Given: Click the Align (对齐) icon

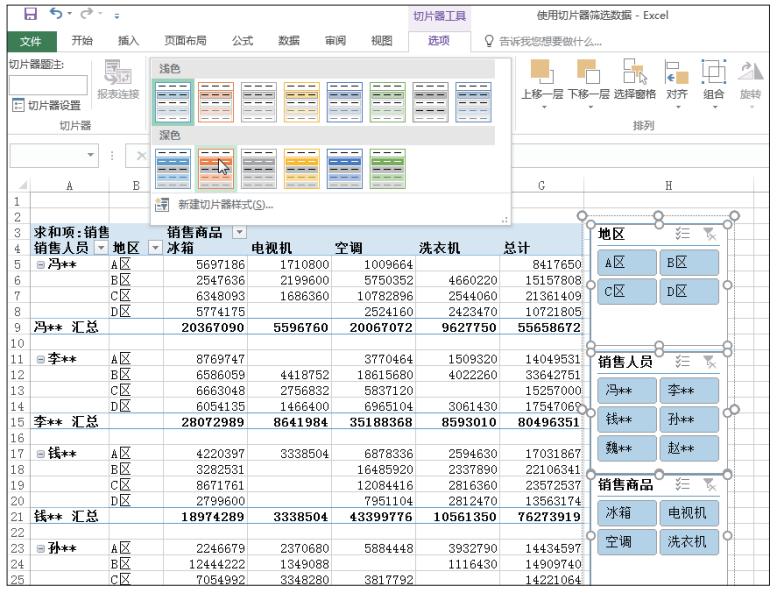Looking at the screenshot, I should pos(677,72).
